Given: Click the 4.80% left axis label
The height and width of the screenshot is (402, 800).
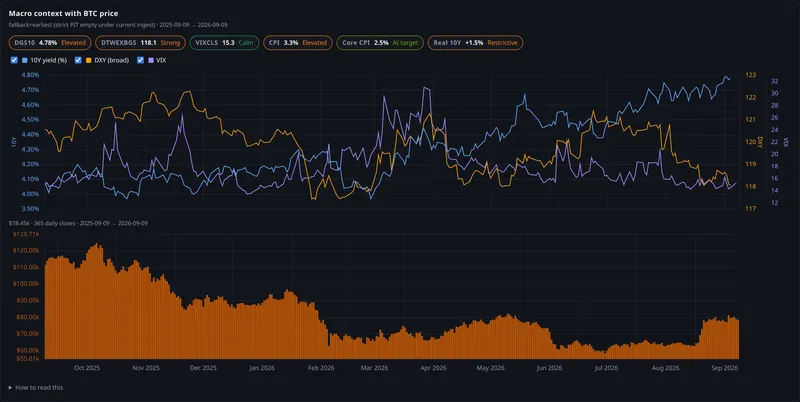Looking at the screenshot, I should [x=31, y=75].
